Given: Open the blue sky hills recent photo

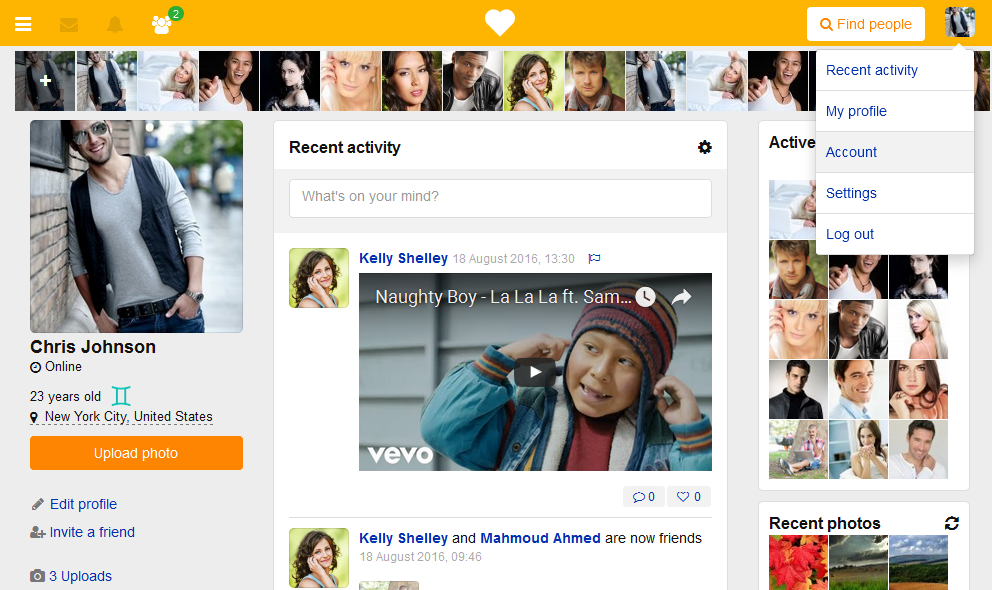Looking at the screenshot, I should pyautogui.click(x=919, y=563).
